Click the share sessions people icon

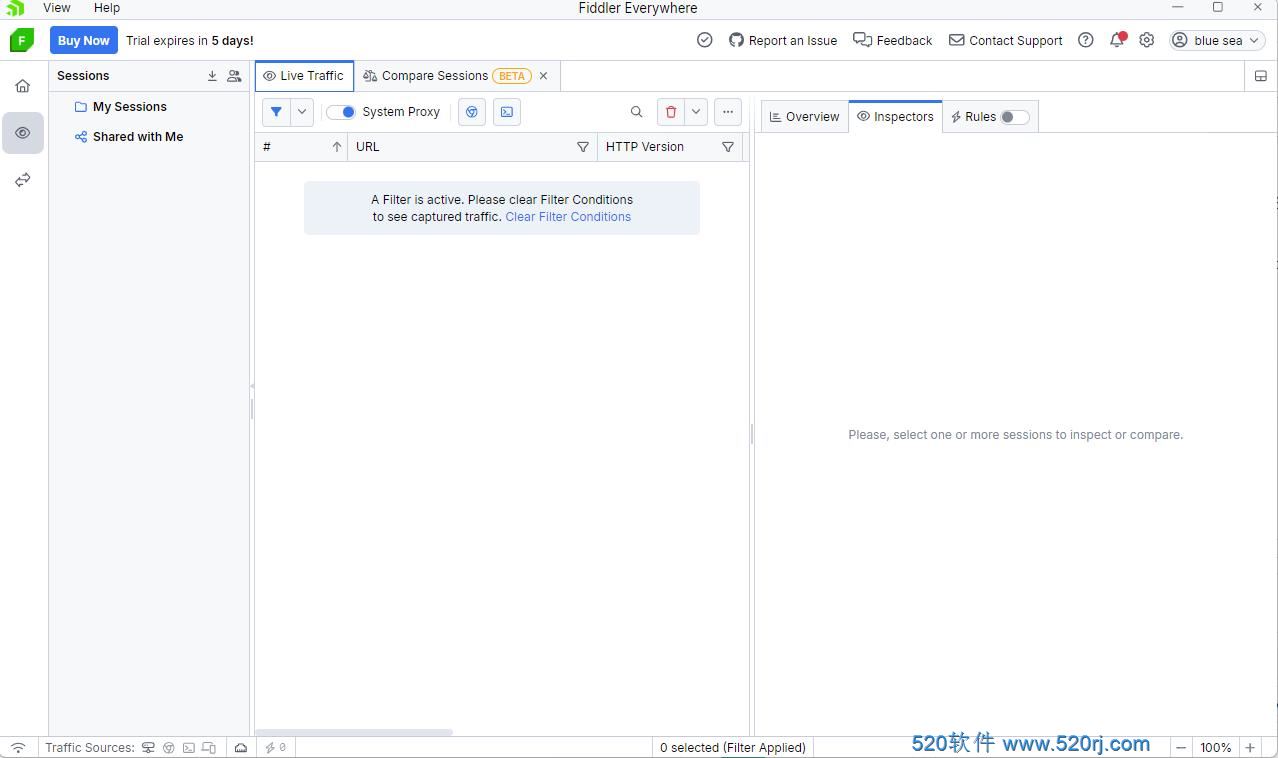coord(234,76)
